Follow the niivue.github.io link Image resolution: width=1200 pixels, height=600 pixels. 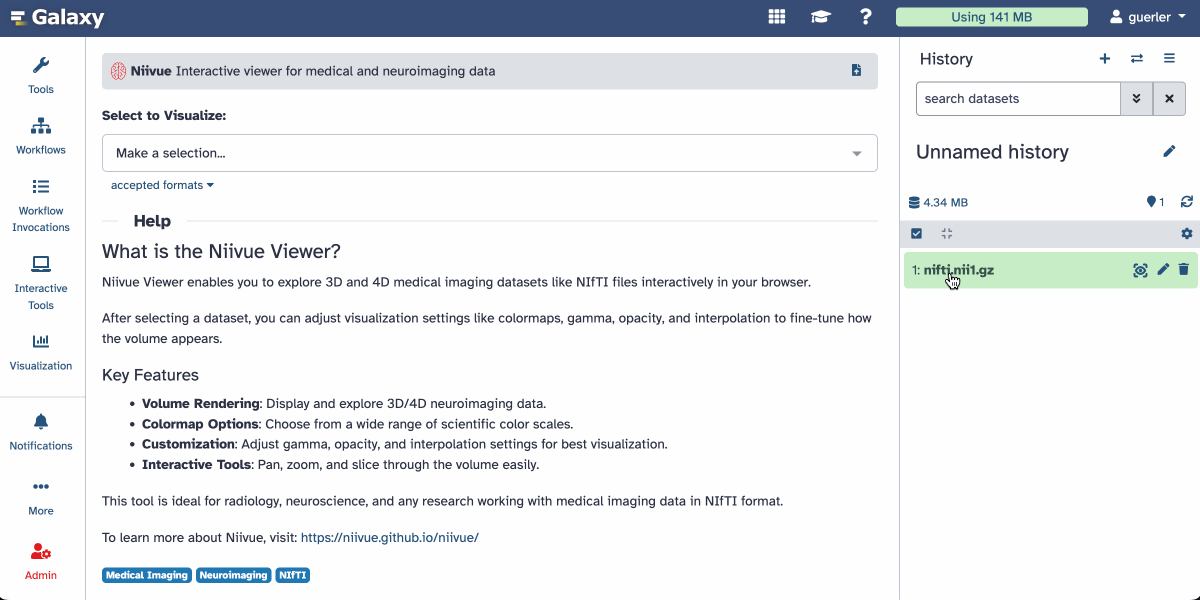pyautogui.click(x=389, y=537)
